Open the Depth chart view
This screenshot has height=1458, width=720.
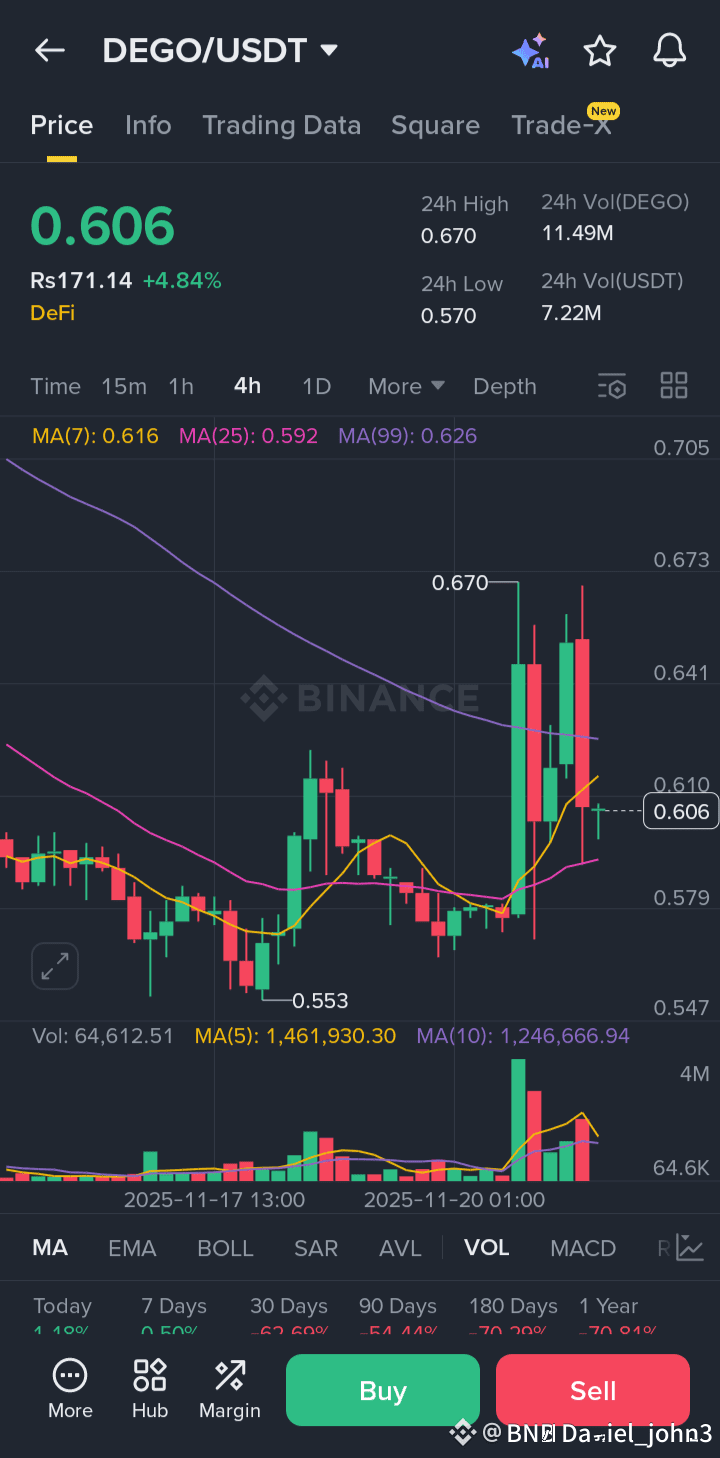pos(505,386)
